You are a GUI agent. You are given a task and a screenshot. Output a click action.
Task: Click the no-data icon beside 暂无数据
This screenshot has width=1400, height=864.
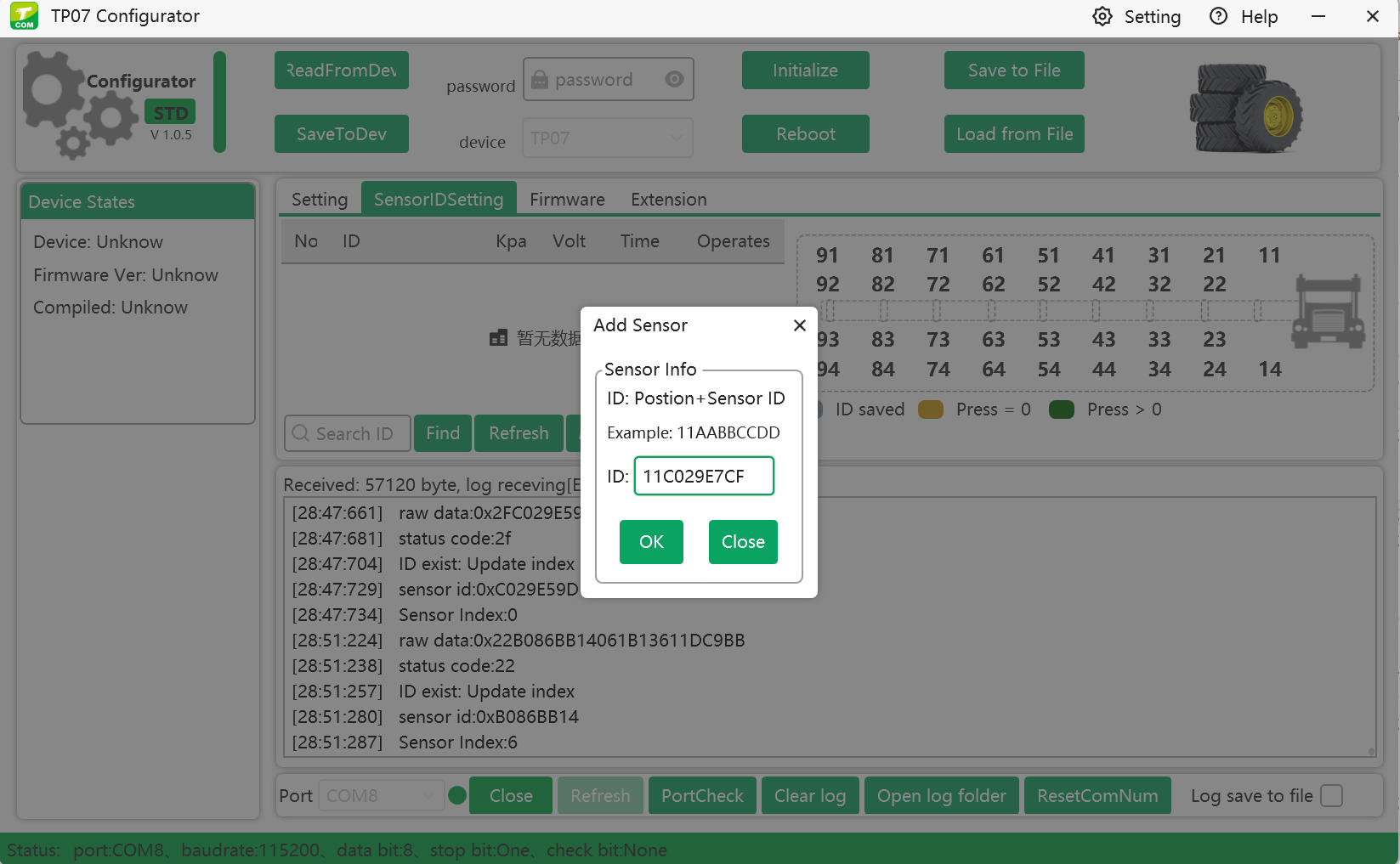(x=499, y=337)
